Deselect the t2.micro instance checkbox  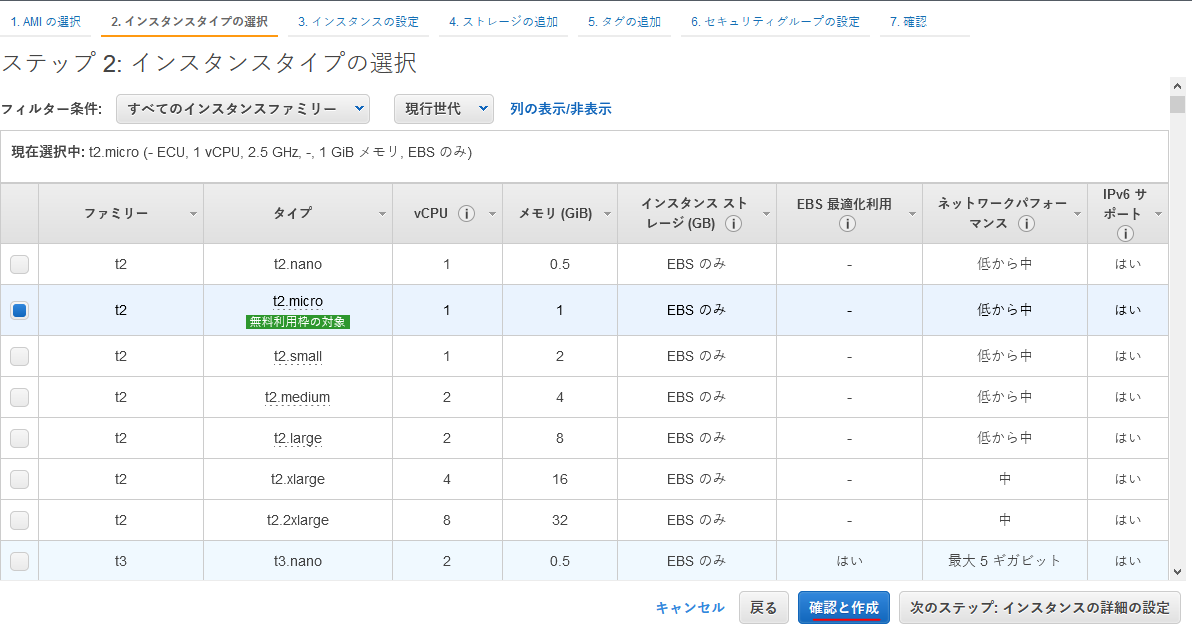[x=19, y=310]
